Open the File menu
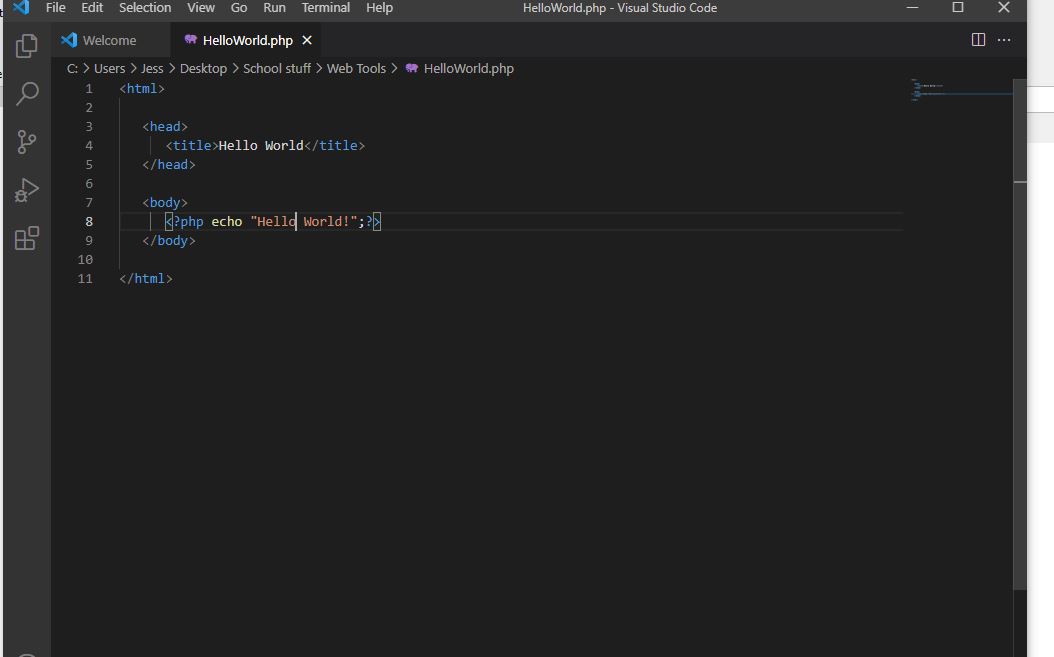This screenshot has height=657, width=1054. point(56,8)
